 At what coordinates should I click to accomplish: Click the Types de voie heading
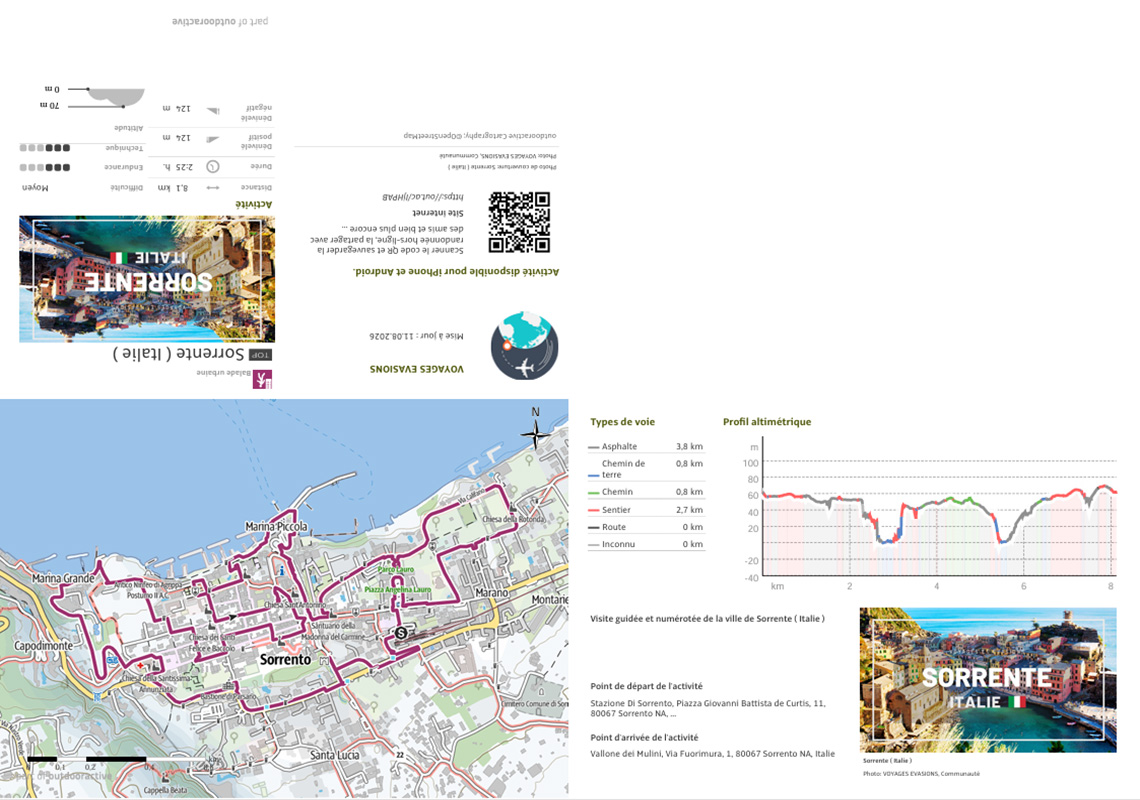pos(622,422)
